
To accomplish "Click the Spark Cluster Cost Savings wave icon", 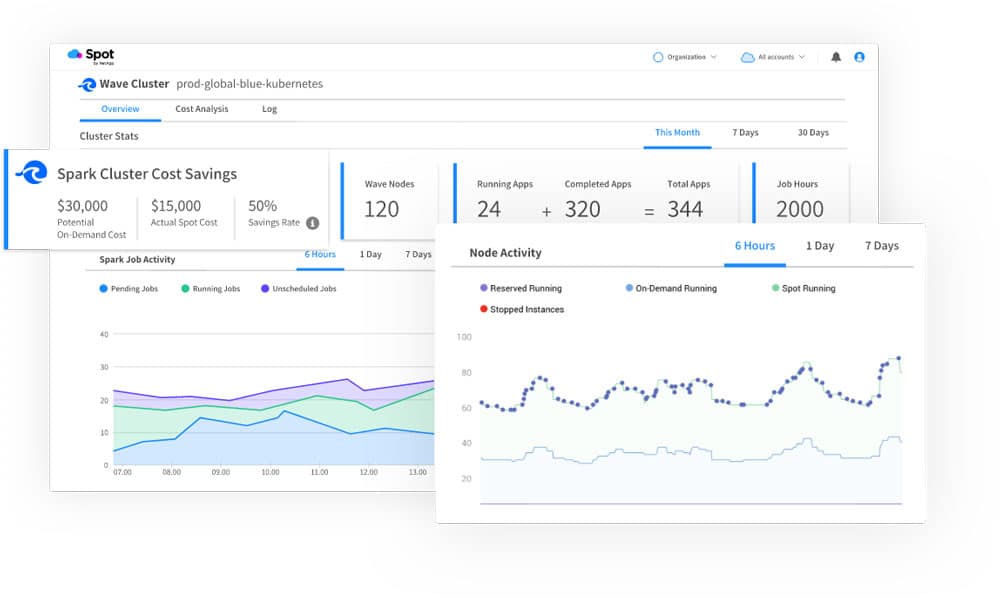I will click(31, 172).
